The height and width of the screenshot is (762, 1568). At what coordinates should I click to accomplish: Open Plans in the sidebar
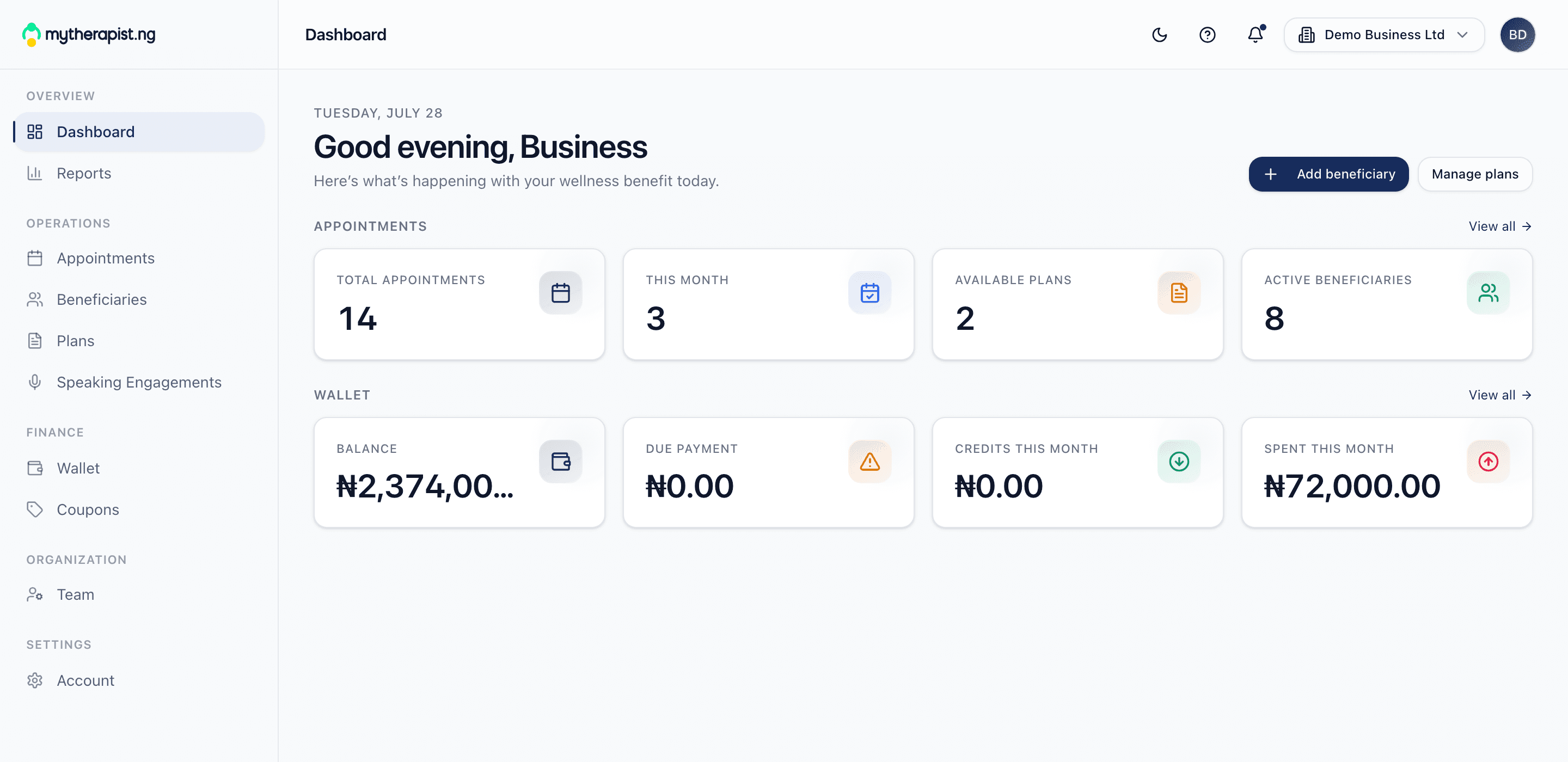click(139, 341)
